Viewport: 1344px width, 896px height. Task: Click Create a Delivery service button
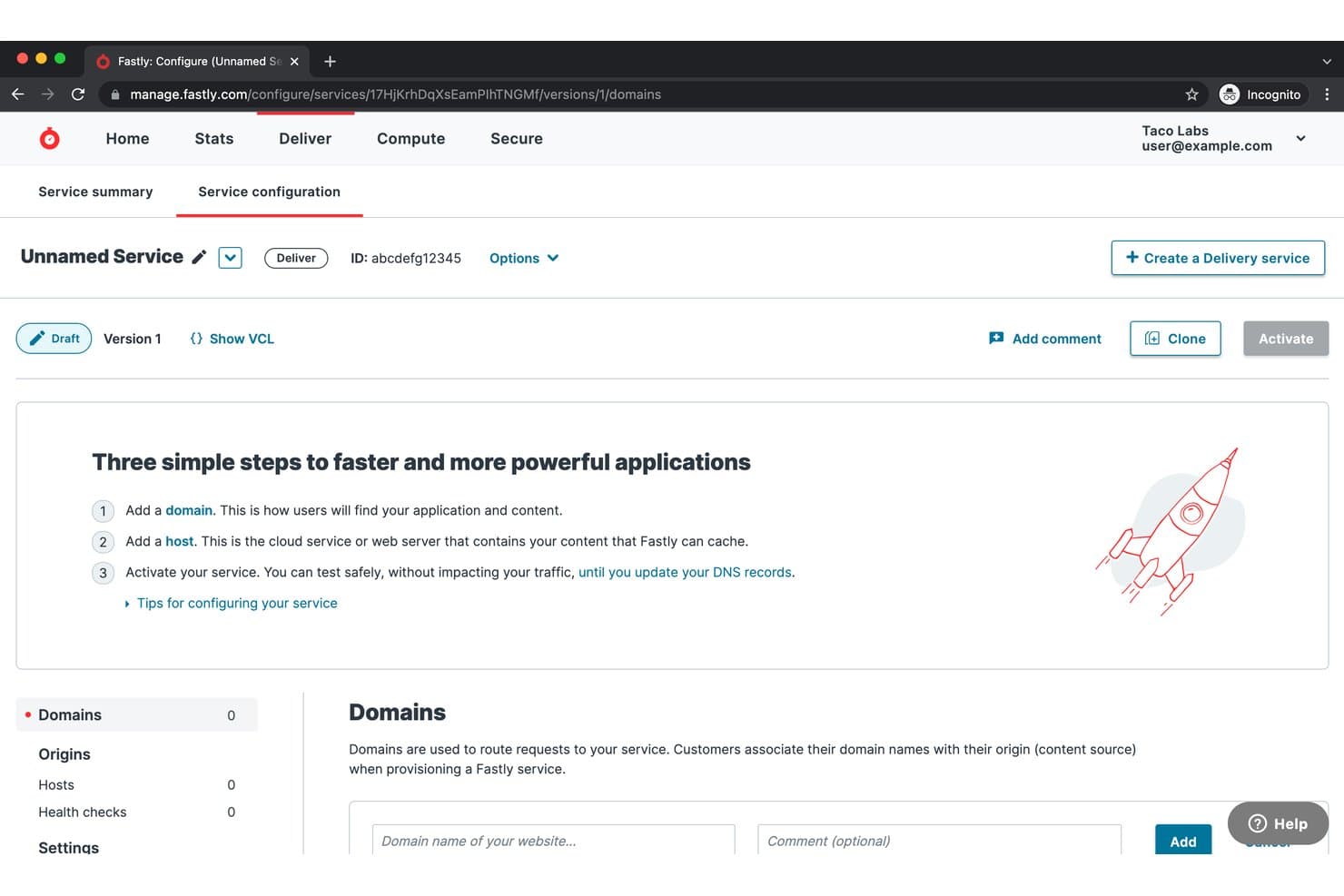1218,258
